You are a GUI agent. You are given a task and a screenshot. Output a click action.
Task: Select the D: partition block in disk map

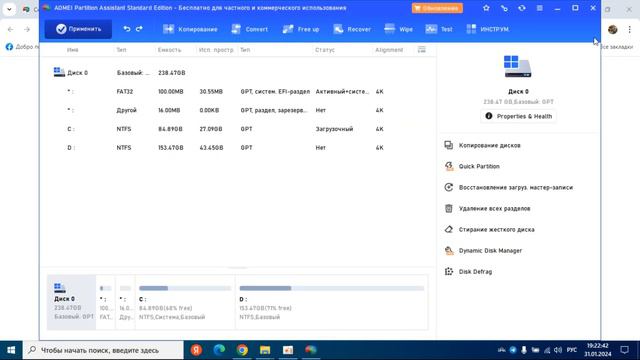[331, 302]
